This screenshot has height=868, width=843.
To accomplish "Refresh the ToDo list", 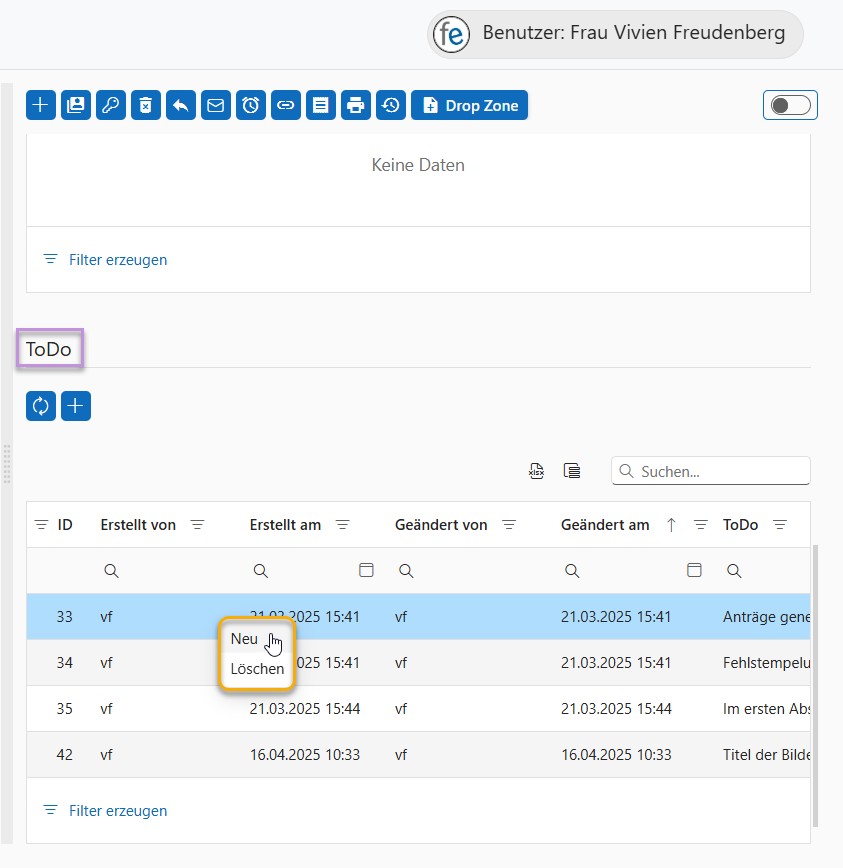I will pos(41,406).
